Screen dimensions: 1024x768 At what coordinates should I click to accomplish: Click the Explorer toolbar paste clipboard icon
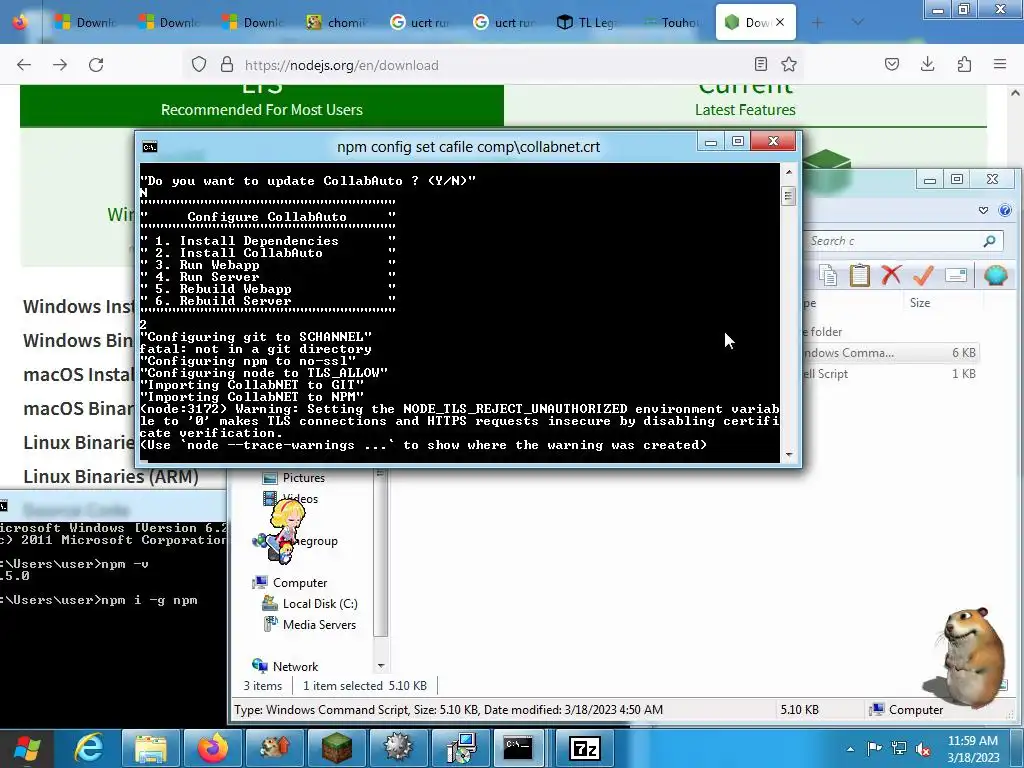tap(859, 275)
